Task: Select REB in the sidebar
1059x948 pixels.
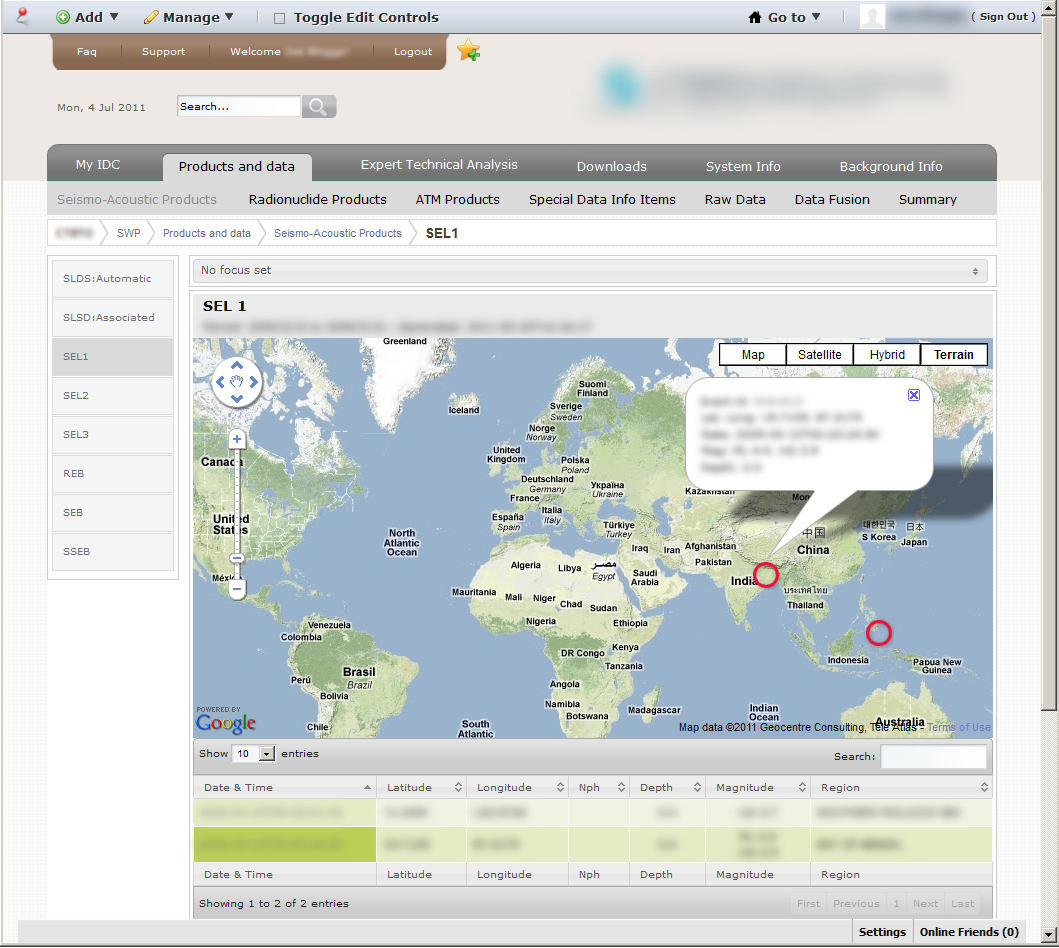Action: [113, 474]
